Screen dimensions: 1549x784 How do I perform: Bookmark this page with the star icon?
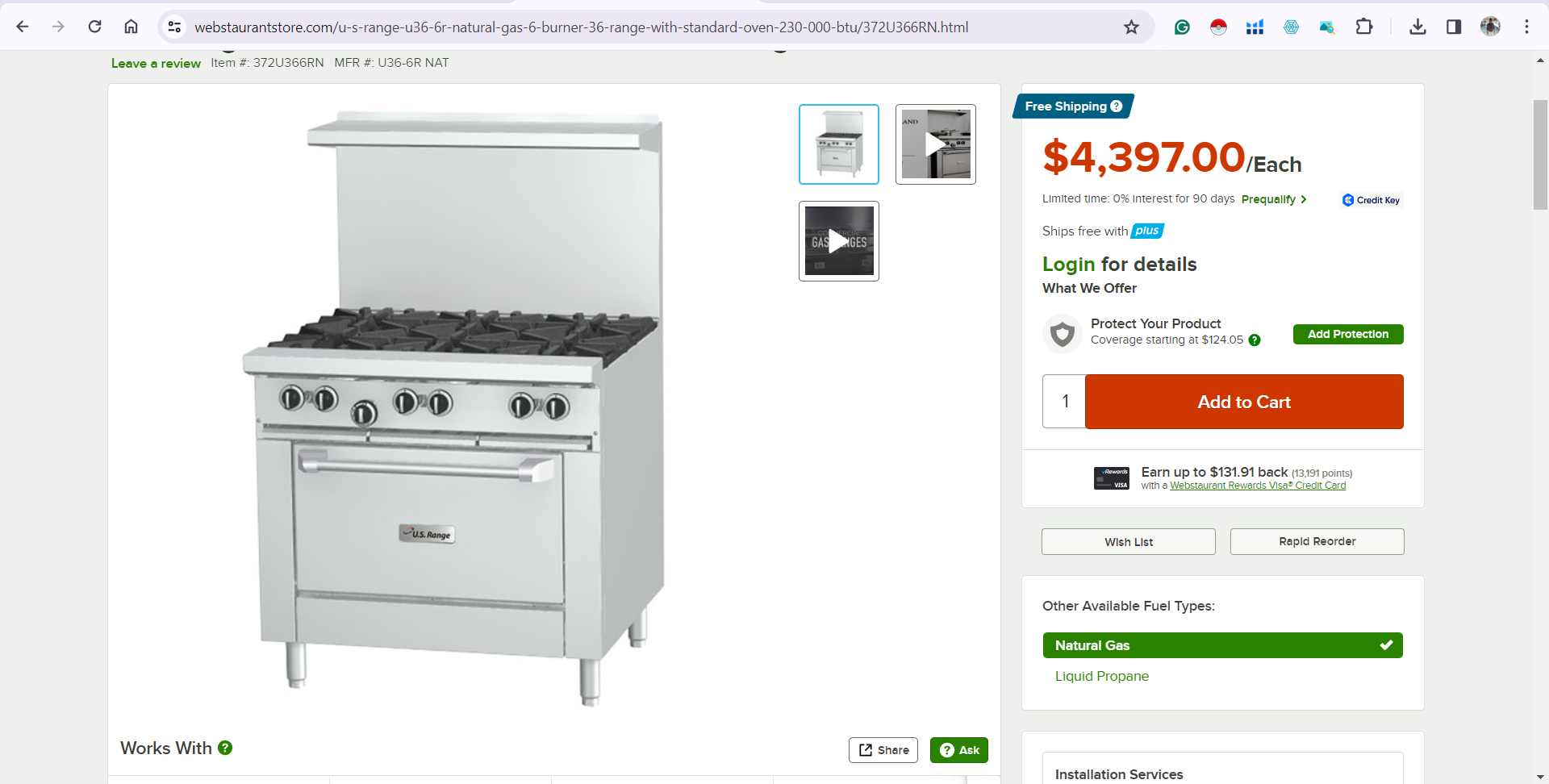click(1131, 27)
